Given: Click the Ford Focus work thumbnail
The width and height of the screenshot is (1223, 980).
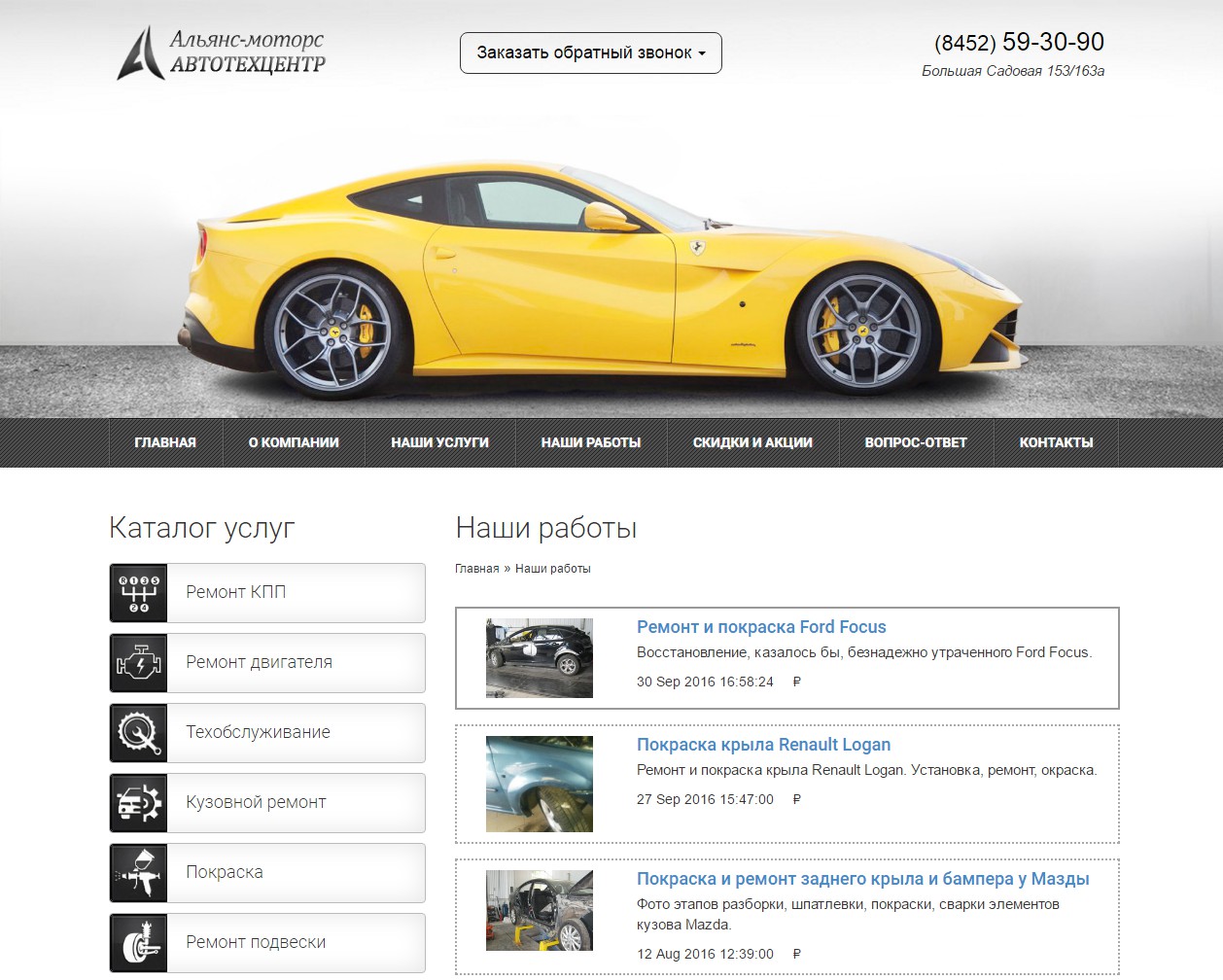Looking at the screenshot, I should click(x=540, y=658).
